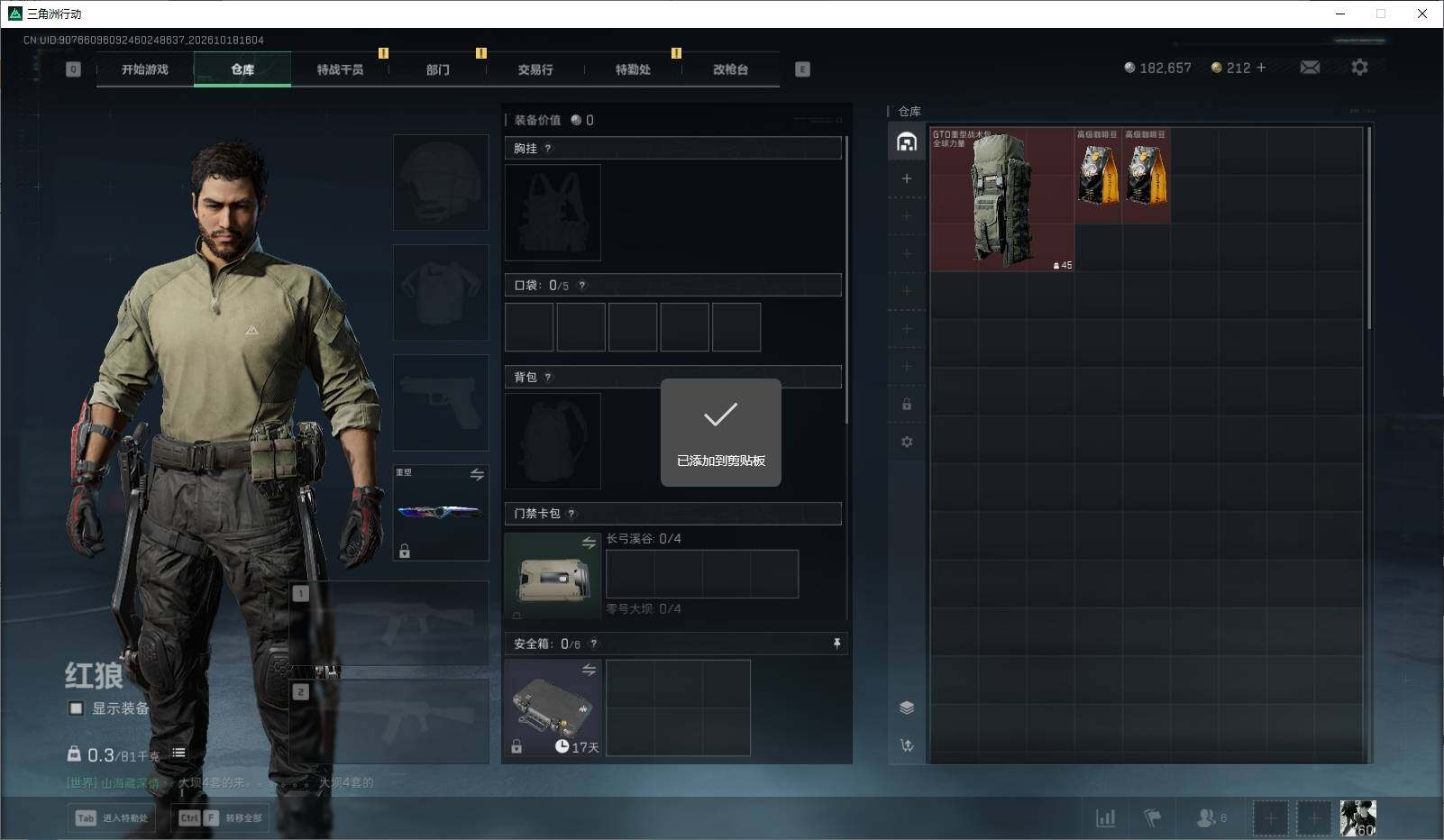Open the flag icon in bottom bar

click(x=1152, y=817)
